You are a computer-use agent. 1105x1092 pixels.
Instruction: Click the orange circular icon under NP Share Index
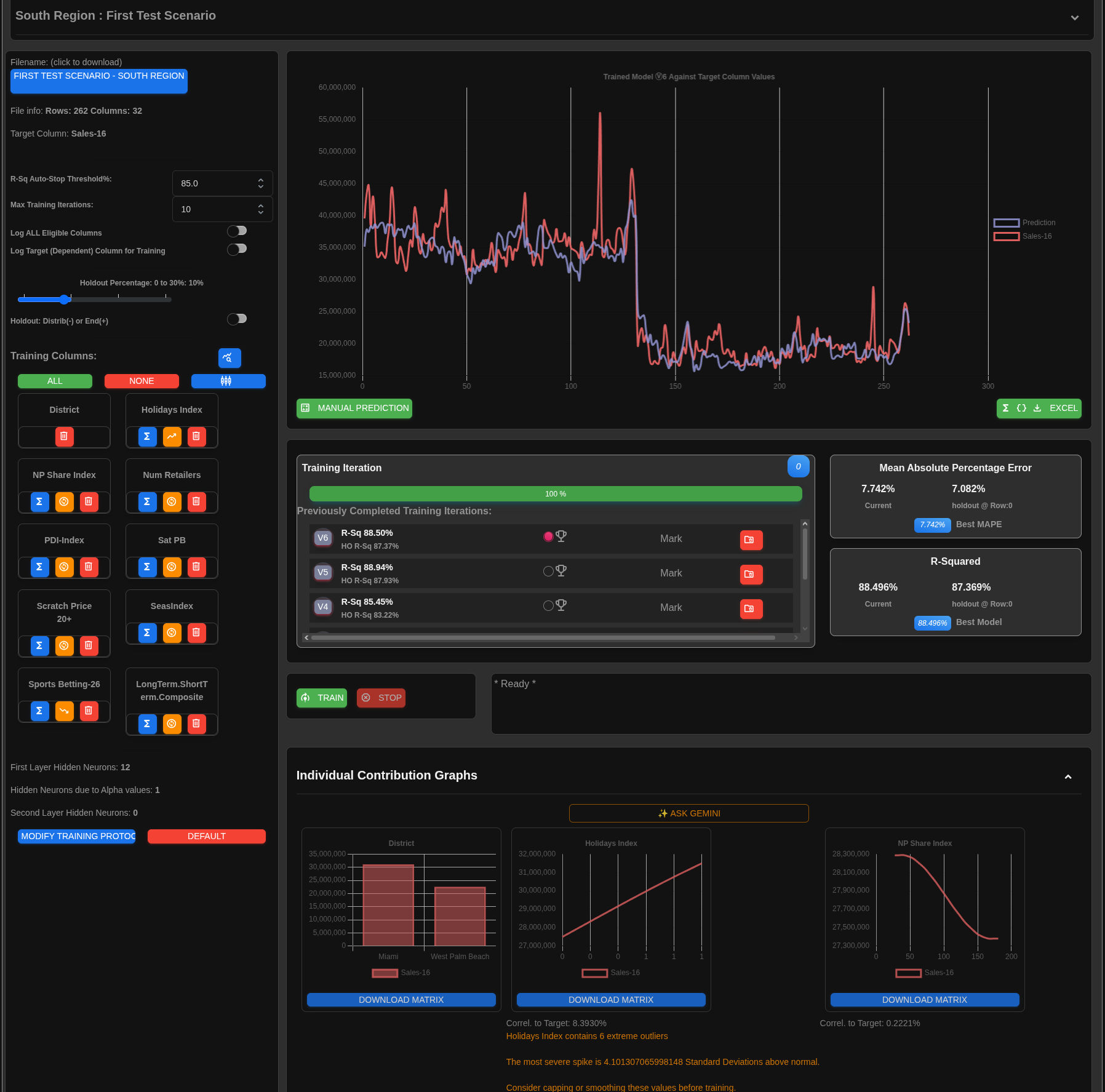point(64,501)
